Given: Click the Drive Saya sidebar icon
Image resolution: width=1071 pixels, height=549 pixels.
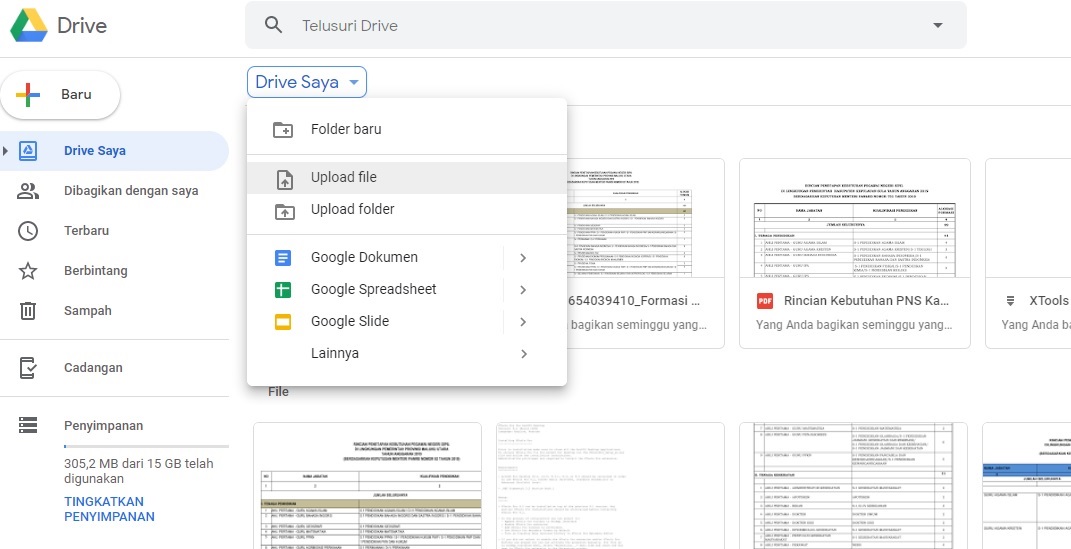Looking at the screenshot, I should [x=27, y=151].
